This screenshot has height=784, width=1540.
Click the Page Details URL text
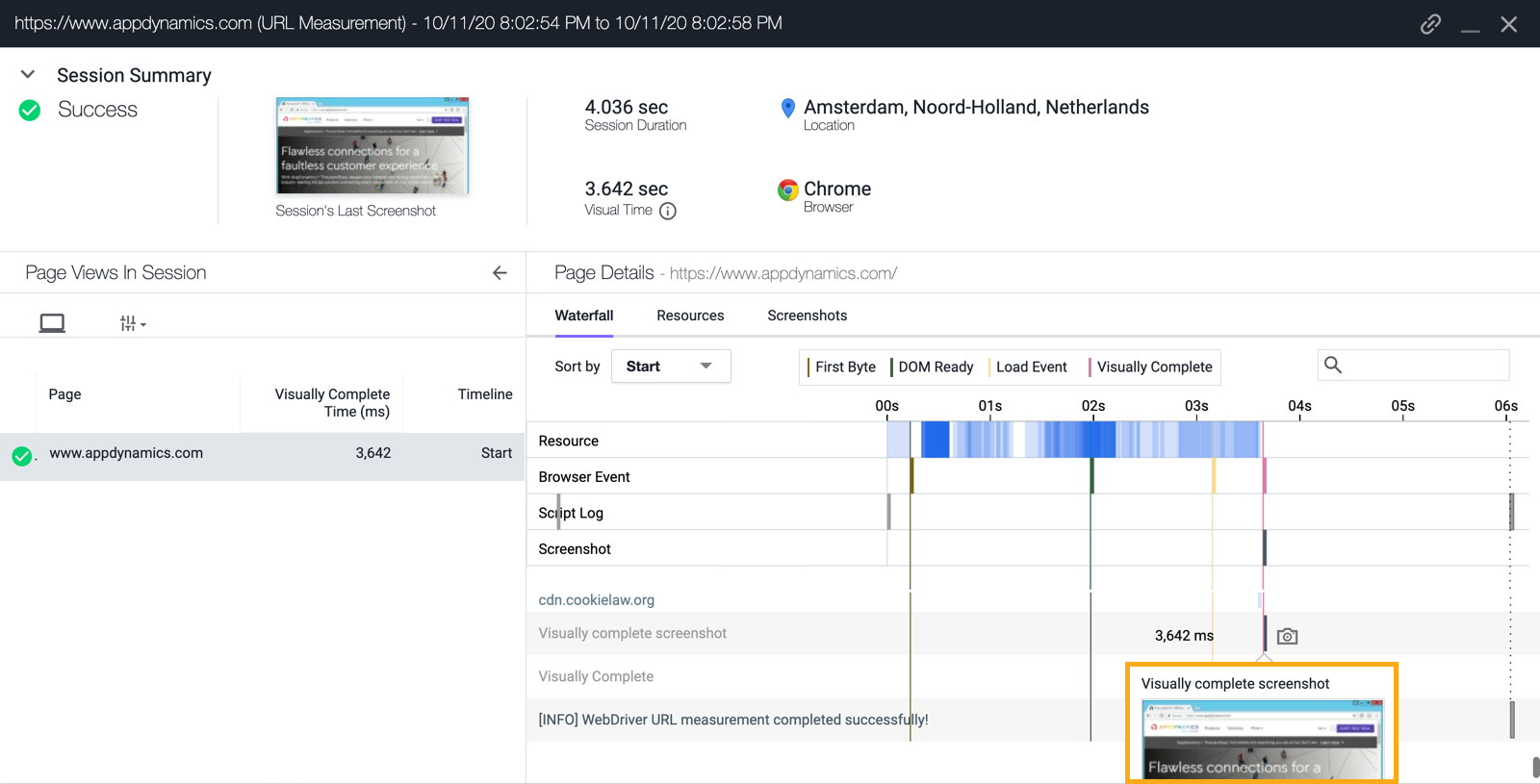[x=783, y=274]
